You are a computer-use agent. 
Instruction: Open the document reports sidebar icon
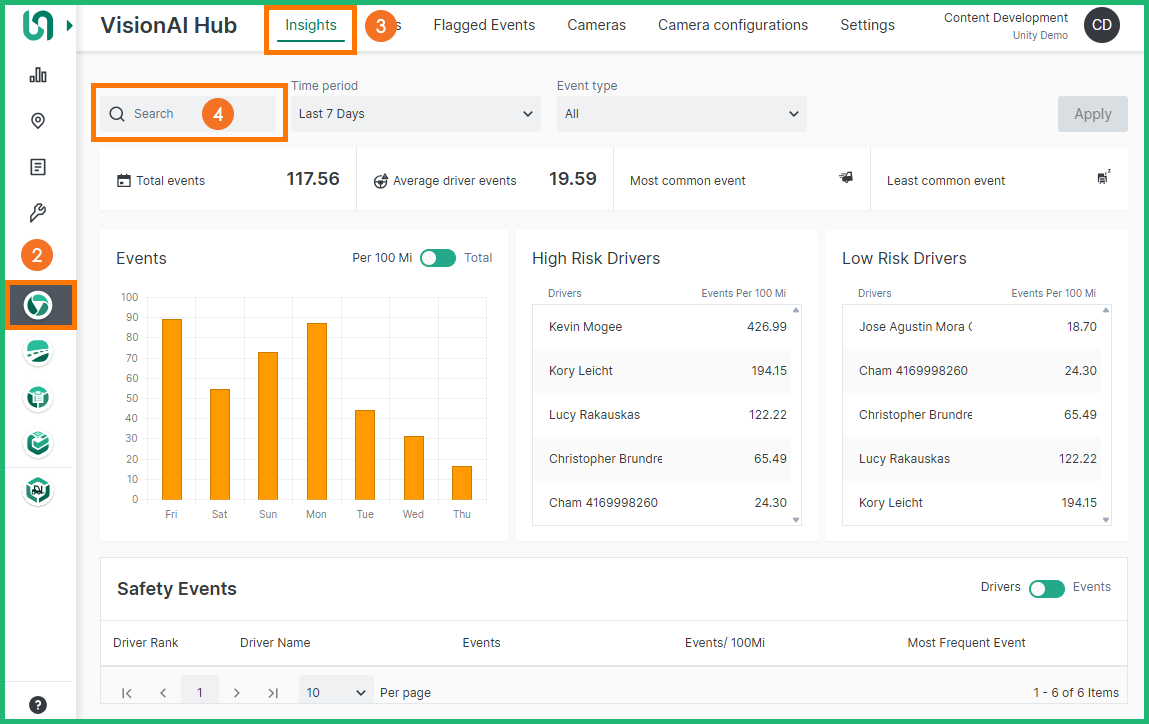point(38,167)
